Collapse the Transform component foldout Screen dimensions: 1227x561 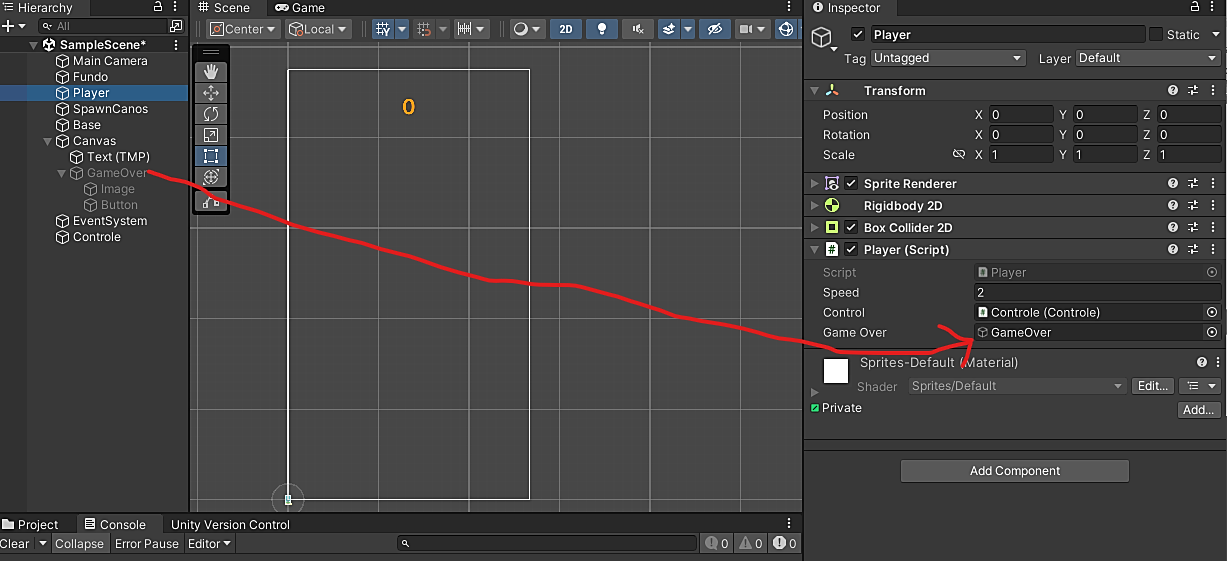[x=815, y=91]
